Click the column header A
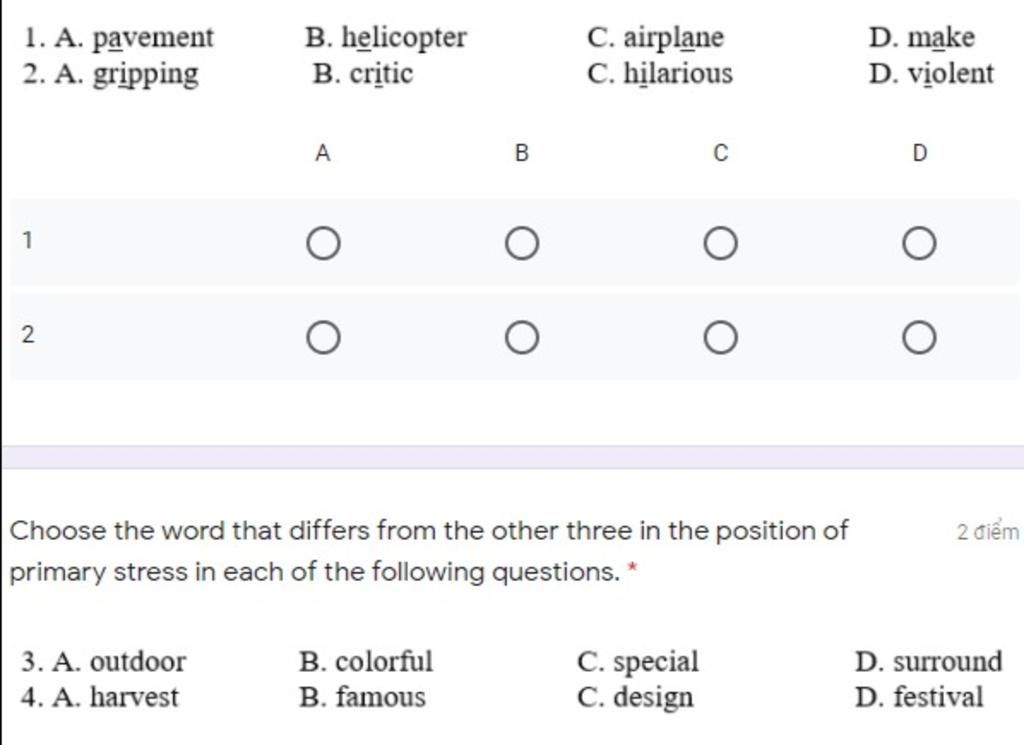1024x745 pixels. pyautogui.click(x=323, y=153)
